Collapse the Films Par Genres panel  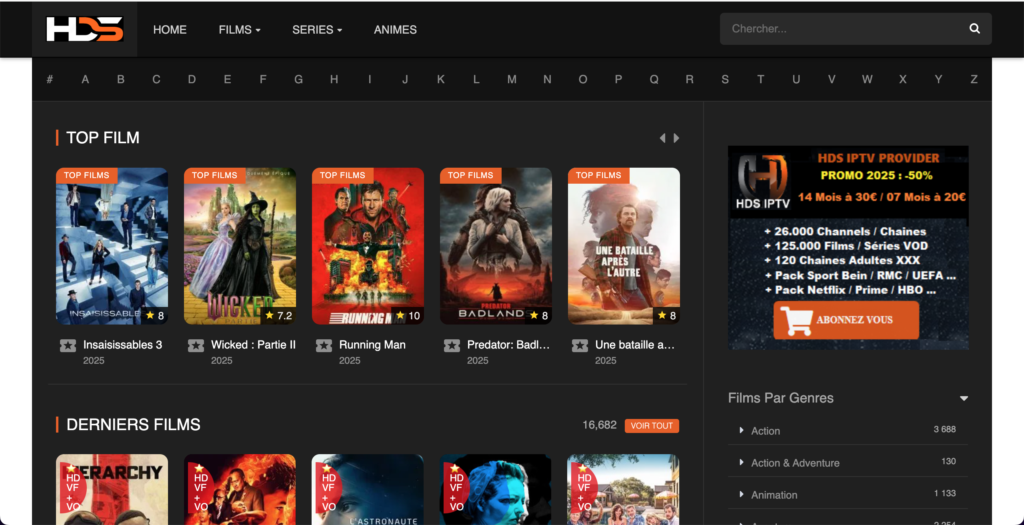tap(964, 398)
